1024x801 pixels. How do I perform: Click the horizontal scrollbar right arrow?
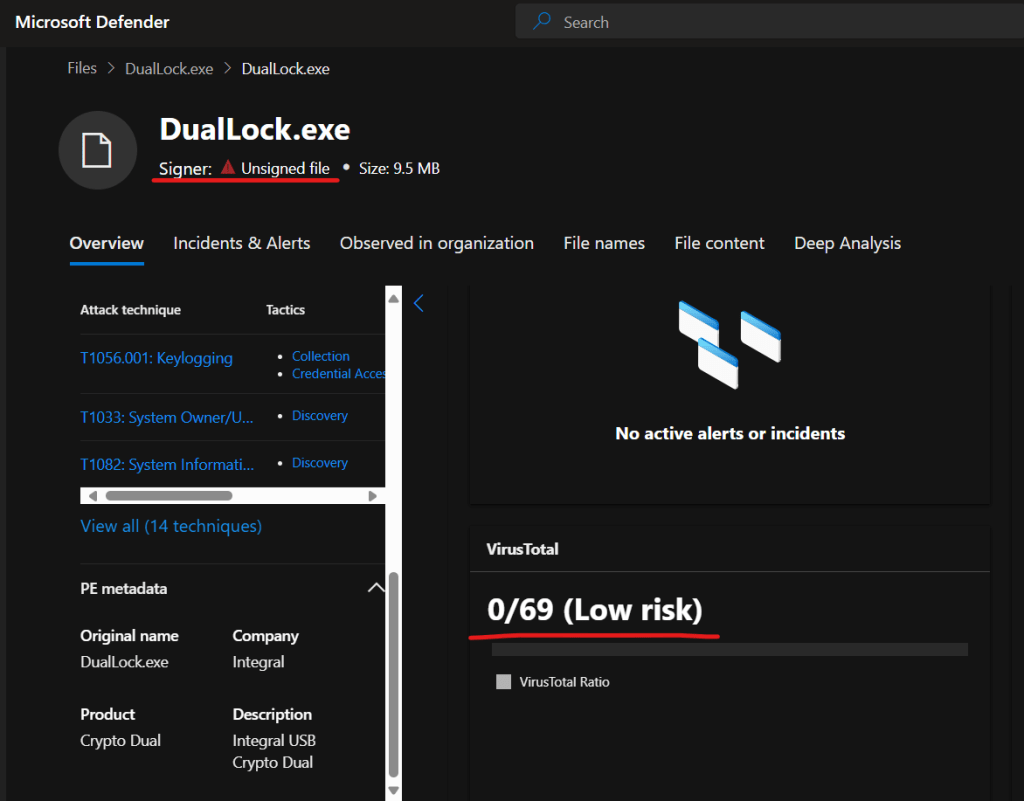pos(372,495)
